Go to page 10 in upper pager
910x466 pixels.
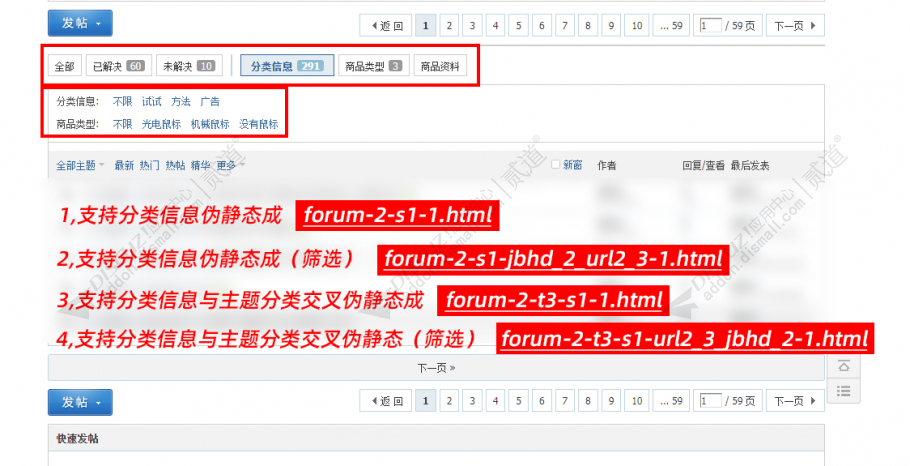[637, 26]
